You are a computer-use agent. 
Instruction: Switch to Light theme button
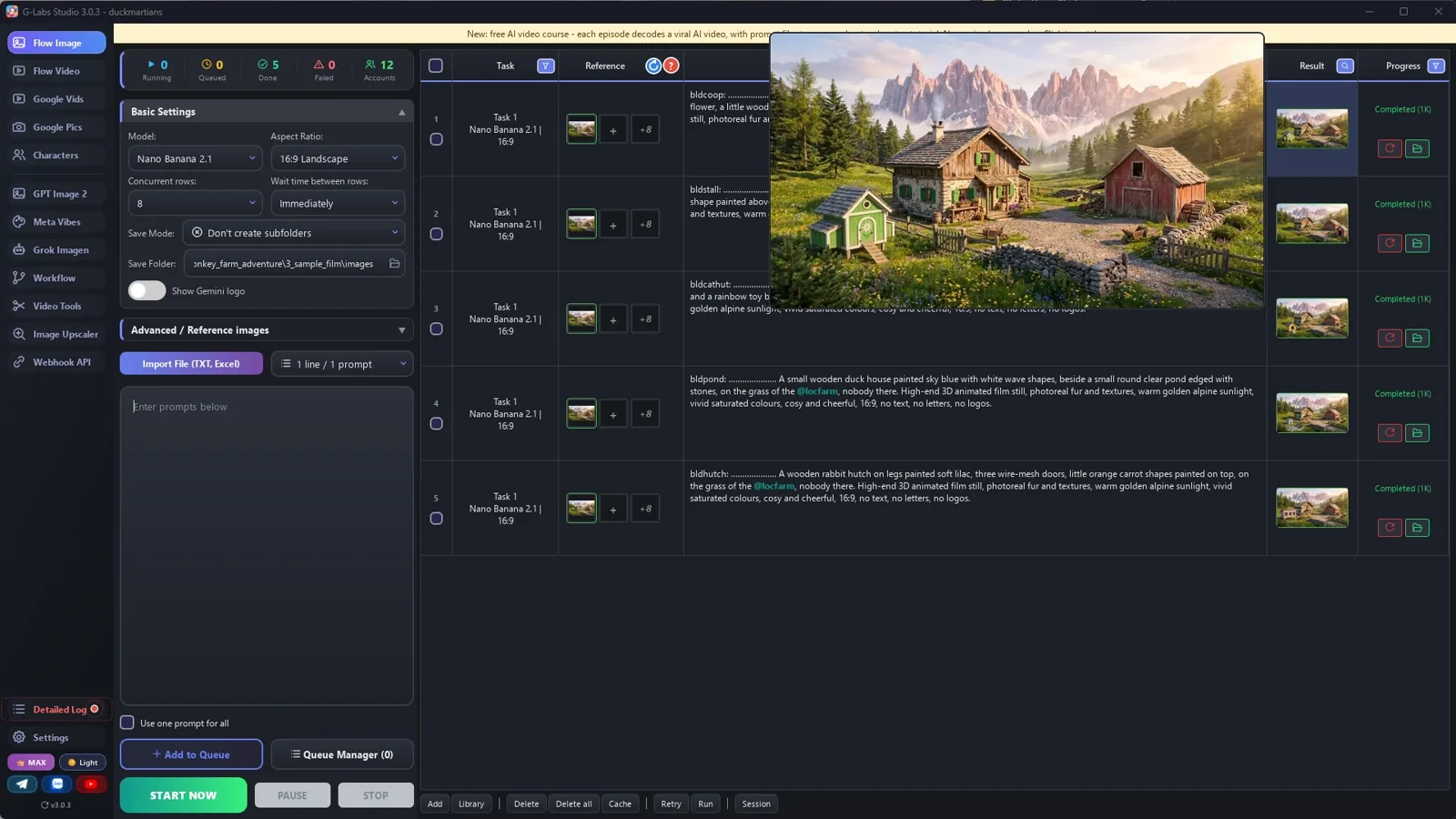(82, 763)
